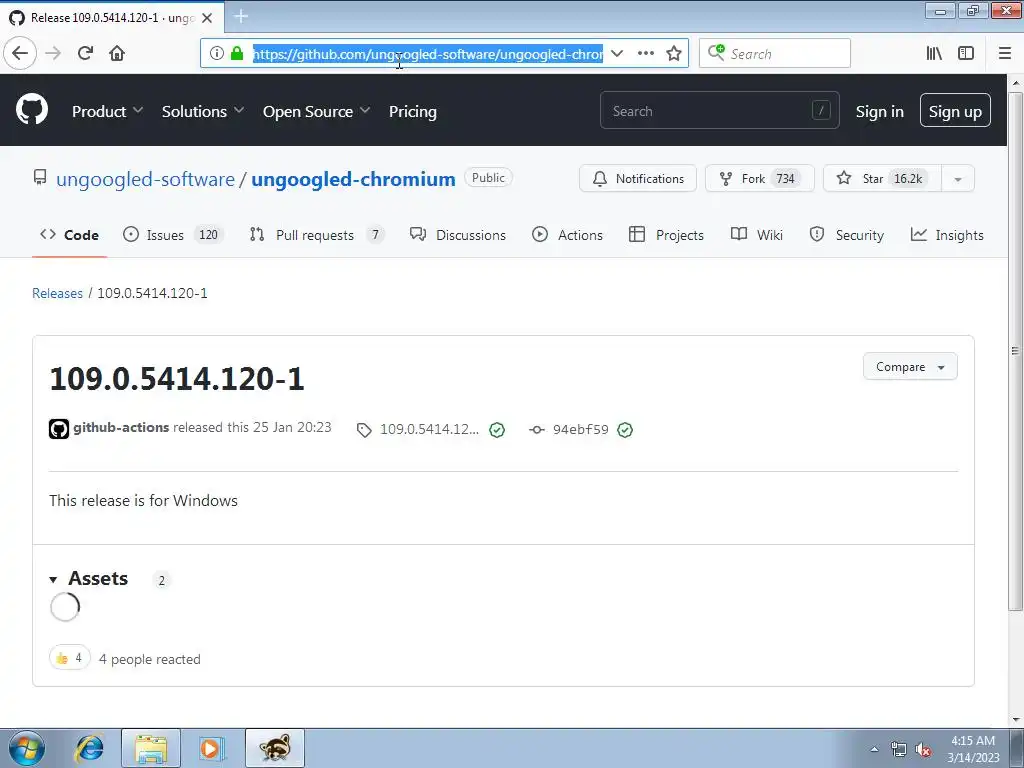Click the green check beside the tag

click(497, 430)
